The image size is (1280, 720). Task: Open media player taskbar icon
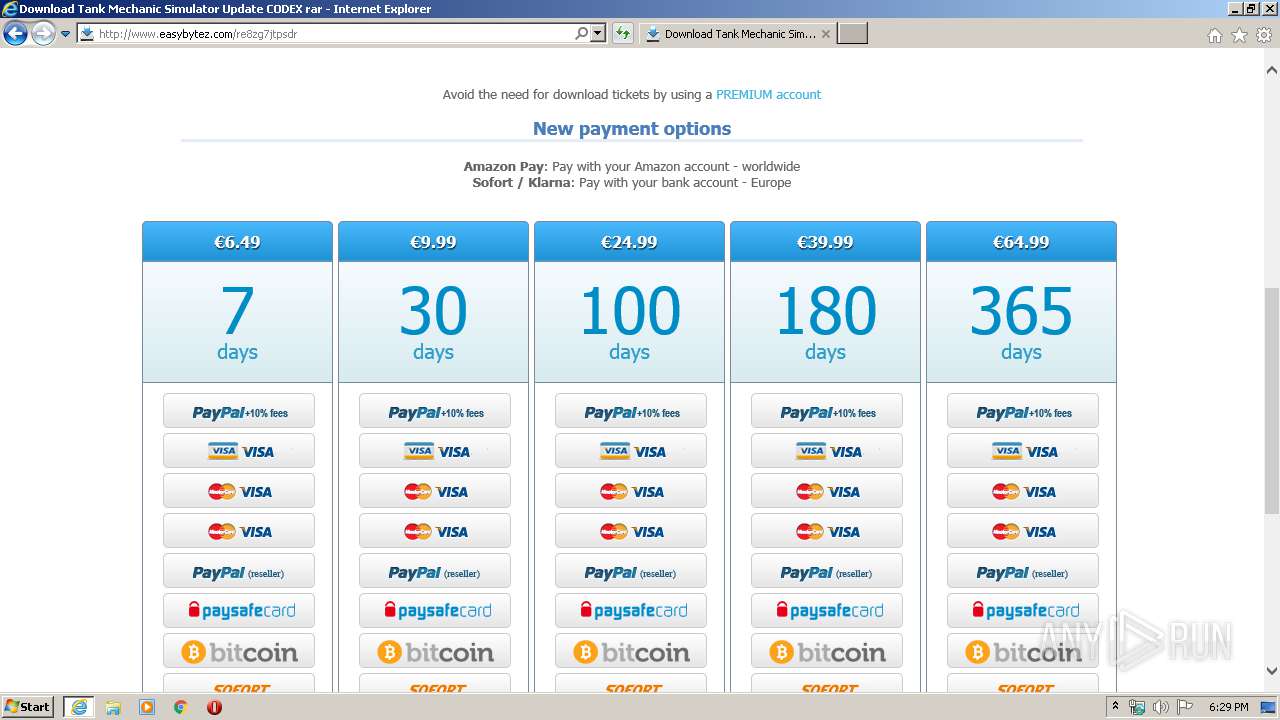point(147,707)
